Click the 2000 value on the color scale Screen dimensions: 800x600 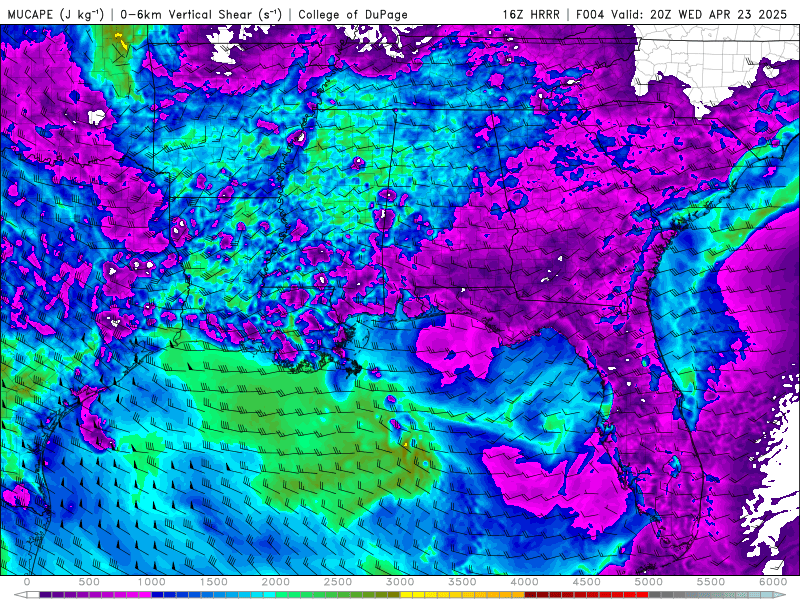click(x=276, y=582)
